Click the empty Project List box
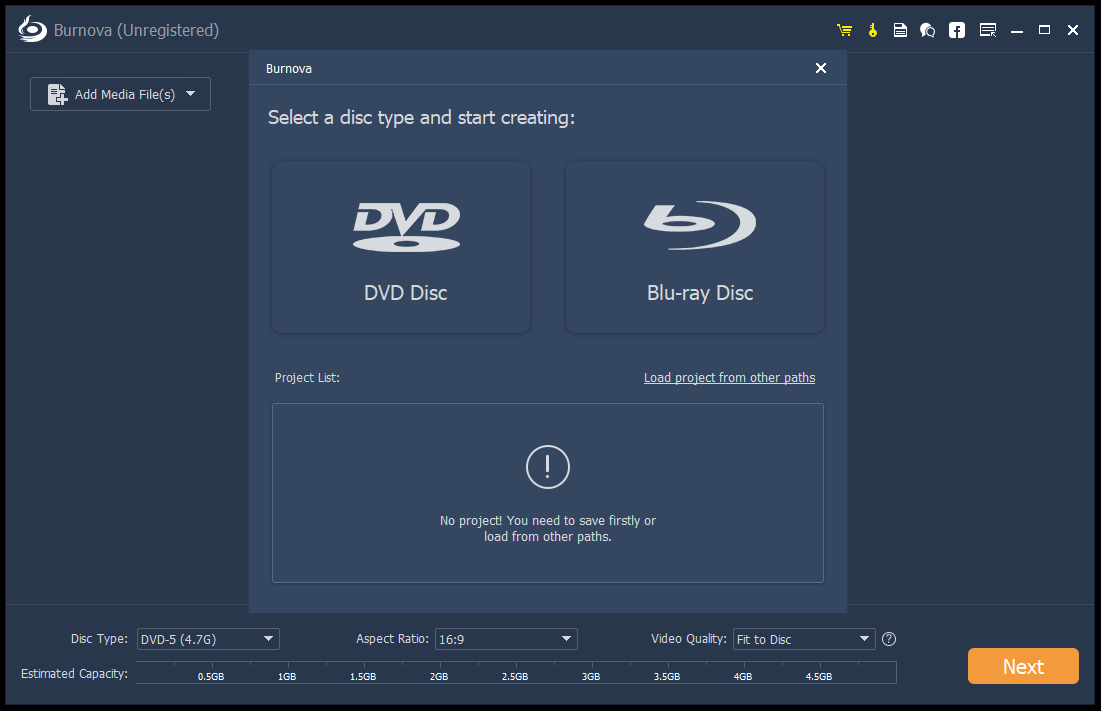Screen dimensions: 1101x711 tap(548, 493)
